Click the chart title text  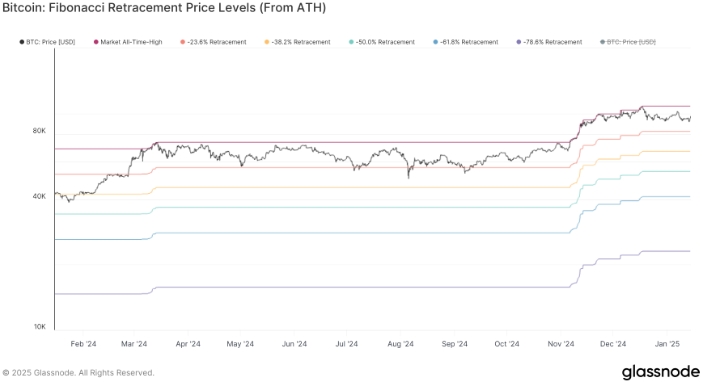[x=164, y=8]
